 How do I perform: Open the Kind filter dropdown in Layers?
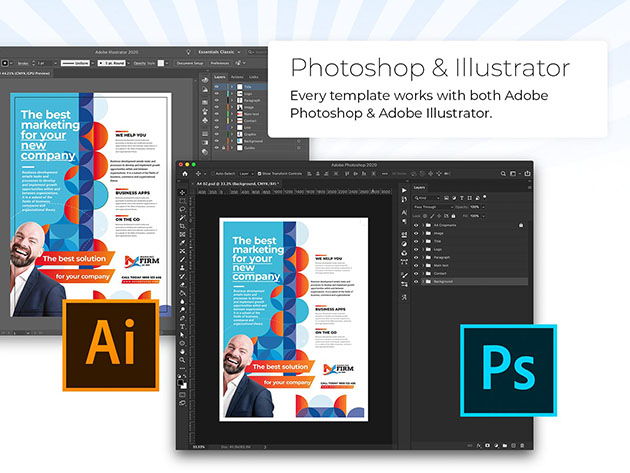tap(427, 198)
